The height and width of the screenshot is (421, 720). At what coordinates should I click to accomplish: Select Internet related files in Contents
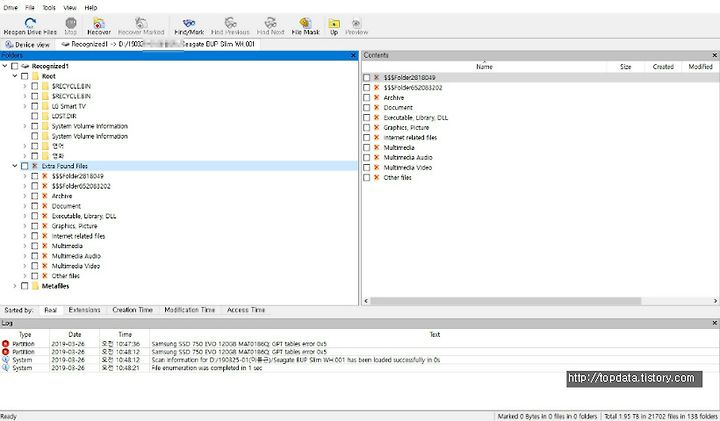(410, 137)
